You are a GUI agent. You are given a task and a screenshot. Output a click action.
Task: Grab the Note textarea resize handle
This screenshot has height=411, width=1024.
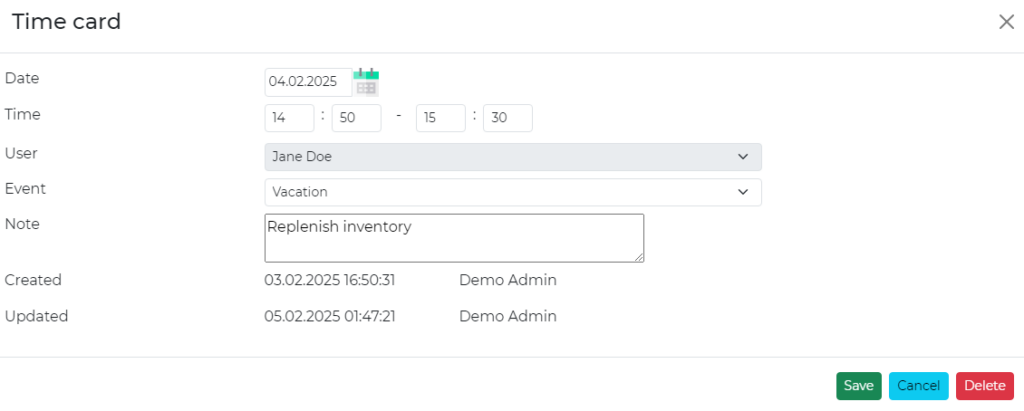[x=638, y=257]
